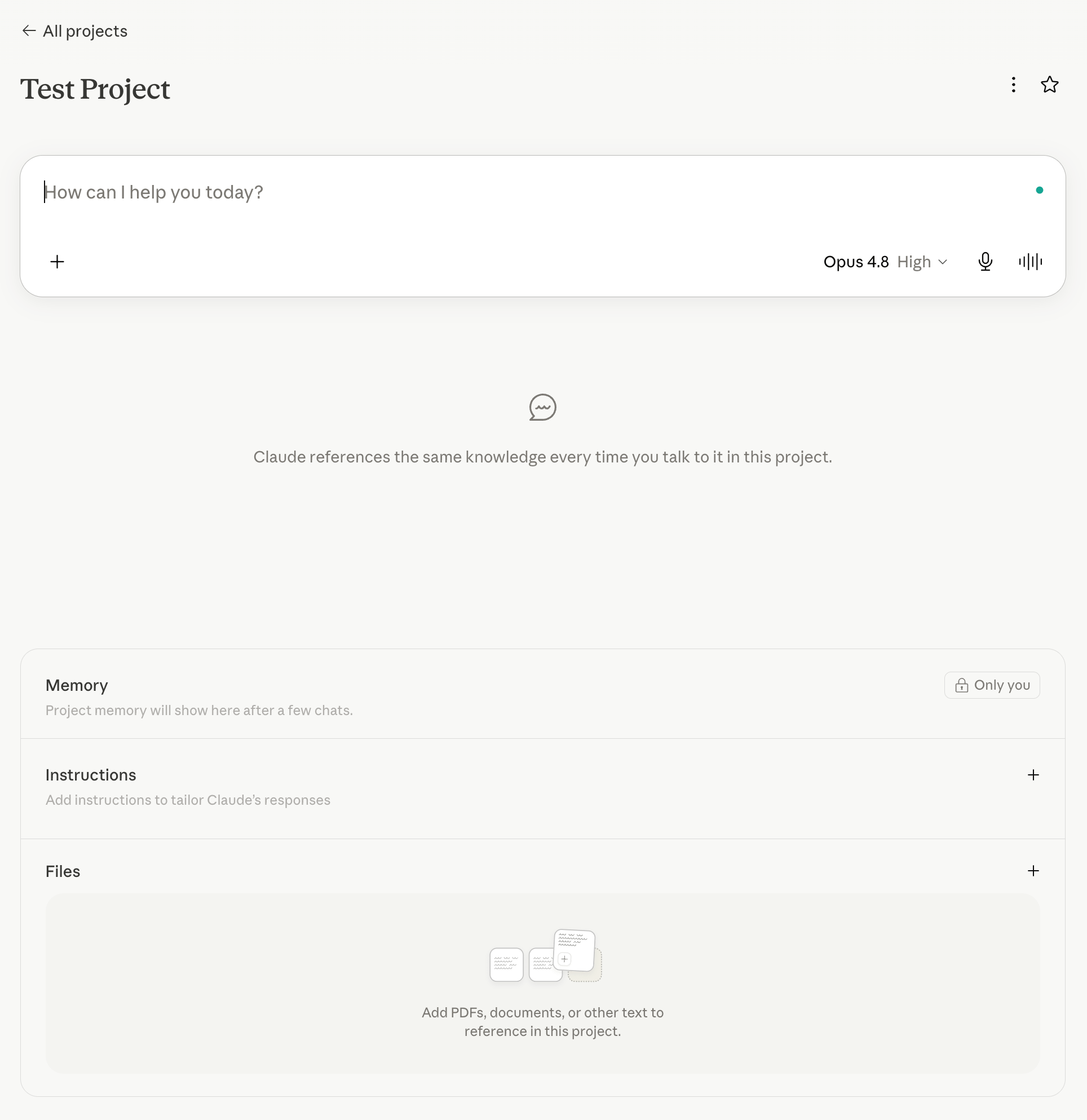The width and height of the screenshot is (1087, 1120).
Task: Add instructions with the plus icon
Action: point(1033,775)
